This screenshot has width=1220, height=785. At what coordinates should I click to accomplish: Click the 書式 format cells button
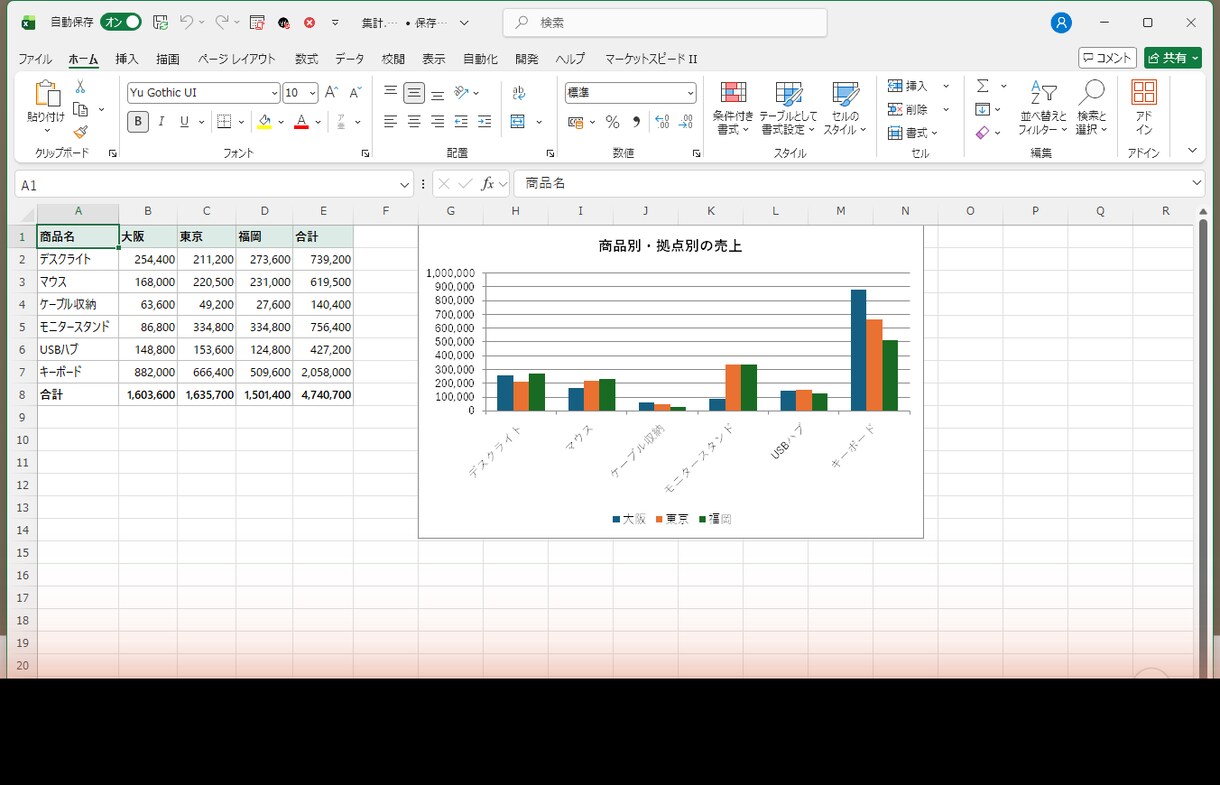(x=913, y=132)
